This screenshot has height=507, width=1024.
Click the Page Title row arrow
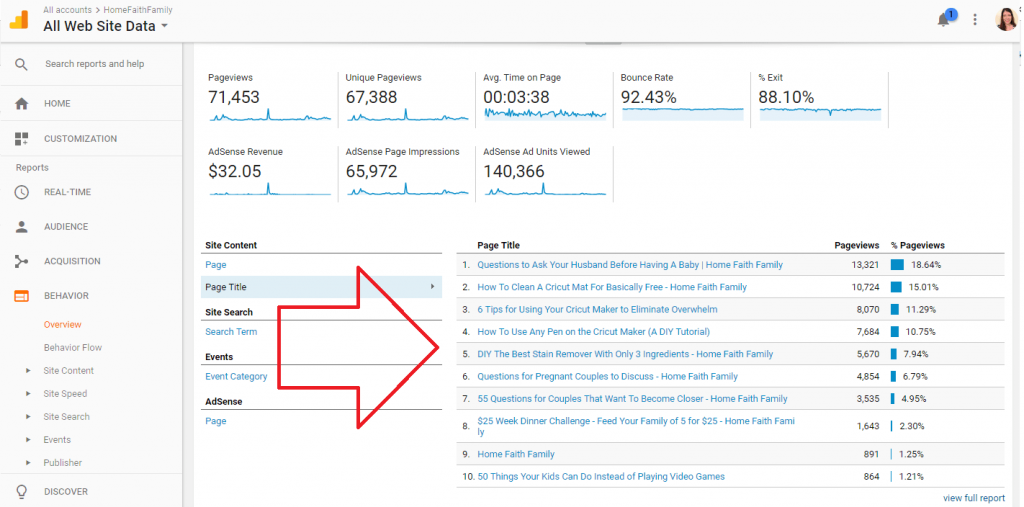pyautogui.click(x=432, y=287)
